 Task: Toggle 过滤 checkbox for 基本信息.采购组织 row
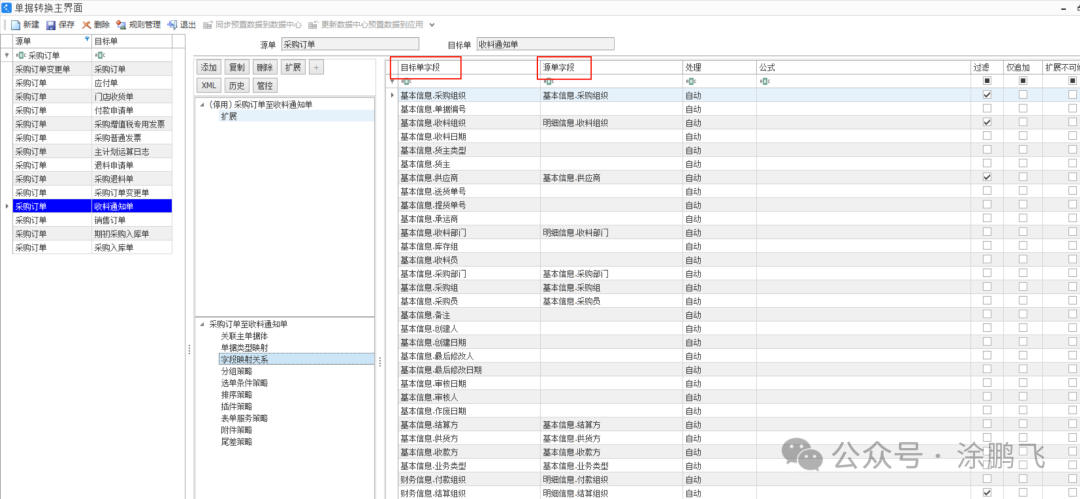[987, 95]
